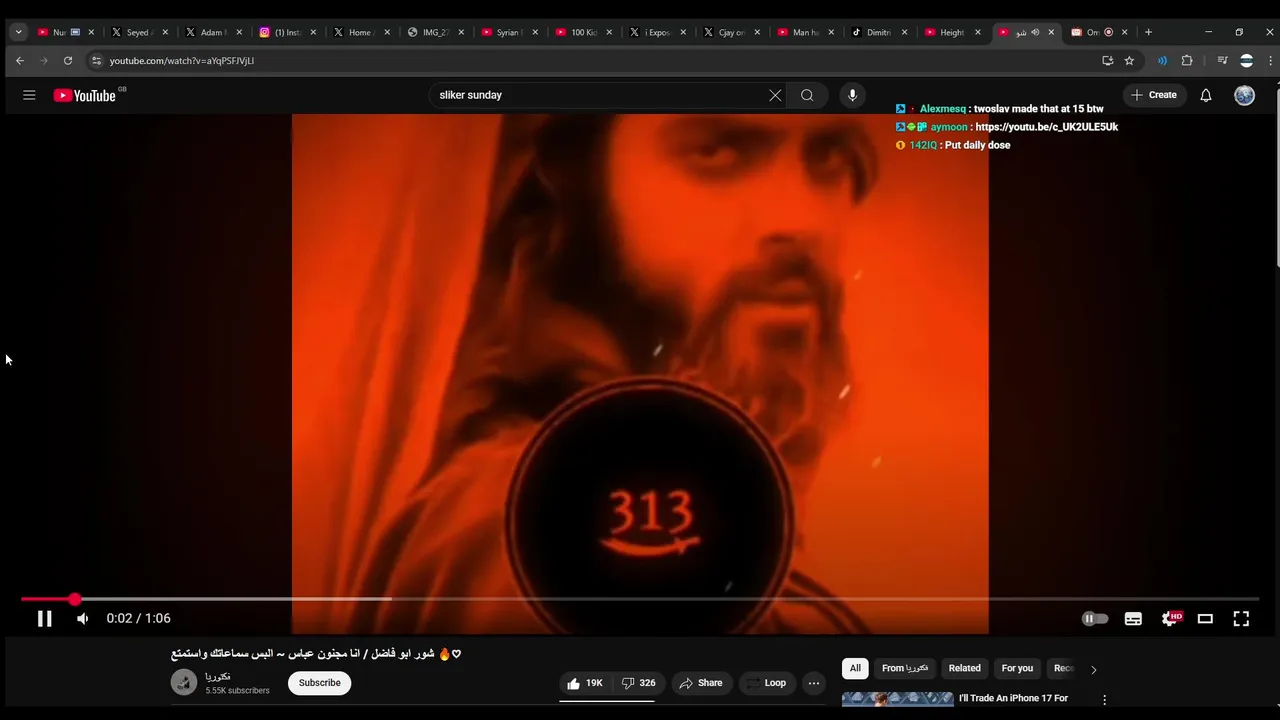Open the channel avatar beside Subscribe
Screen dimensions: 1280x720
184,683
